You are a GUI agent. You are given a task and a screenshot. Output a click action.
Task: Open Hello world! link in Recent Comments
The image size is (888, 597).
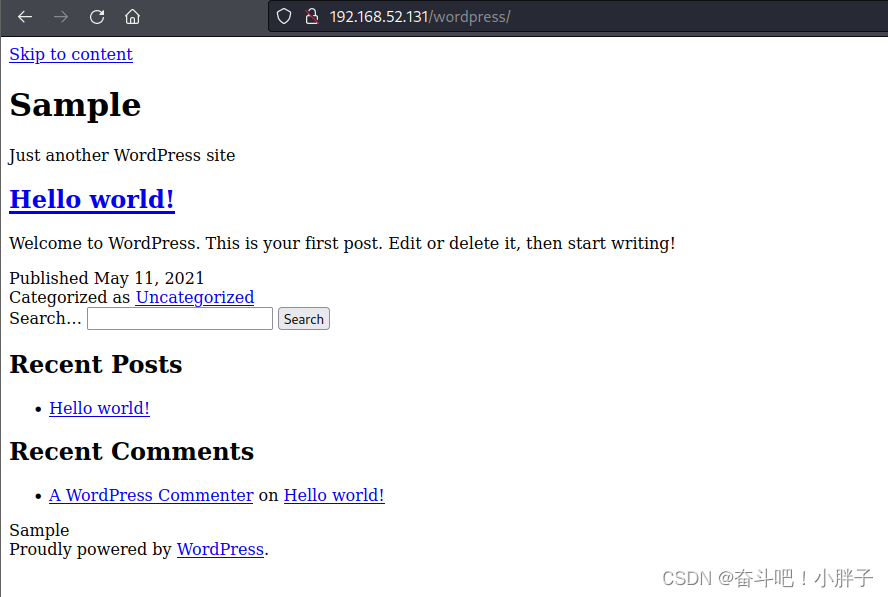coord(334,495)
